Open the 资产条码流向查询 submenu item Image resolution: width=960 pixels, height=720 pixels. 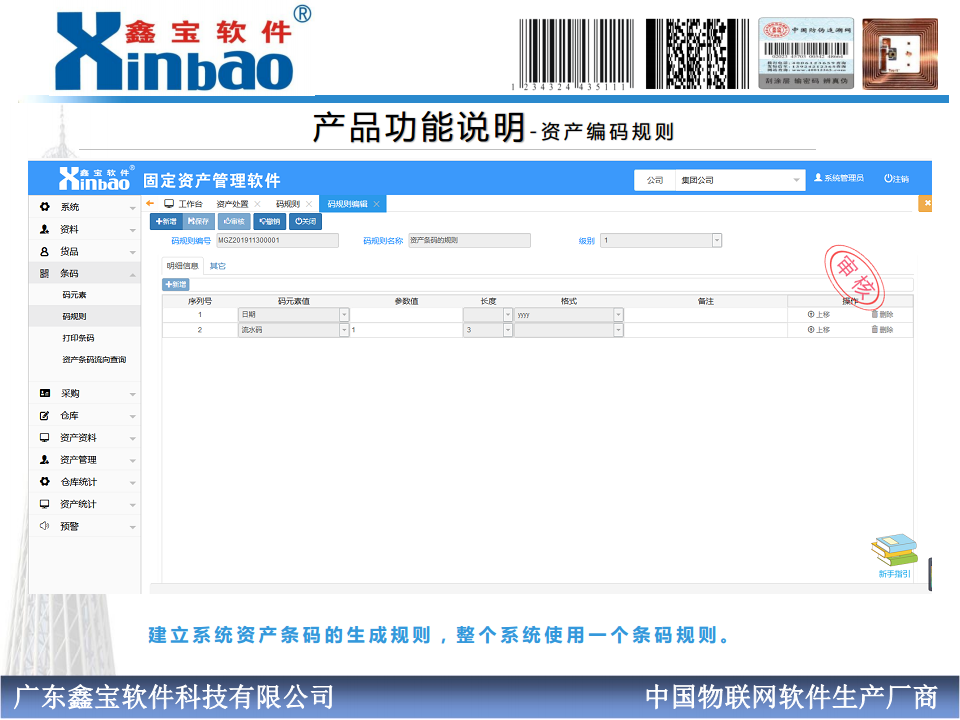pos(94,360)
